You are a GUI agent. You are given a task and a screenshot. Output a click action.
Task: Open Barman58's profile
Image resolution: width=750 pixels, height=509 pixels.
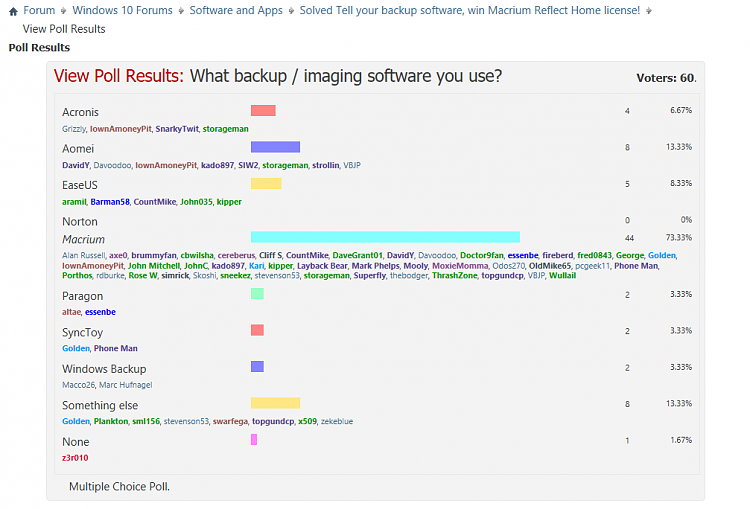click(110, 202)
